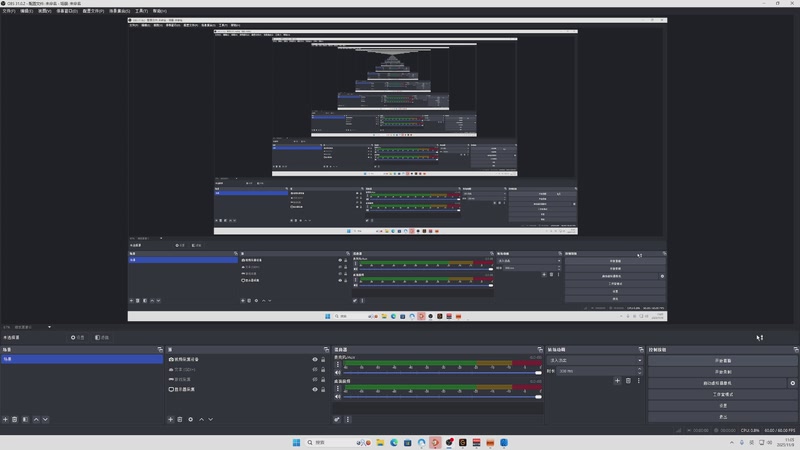Float the Controls dock panel

pos(796,349)
